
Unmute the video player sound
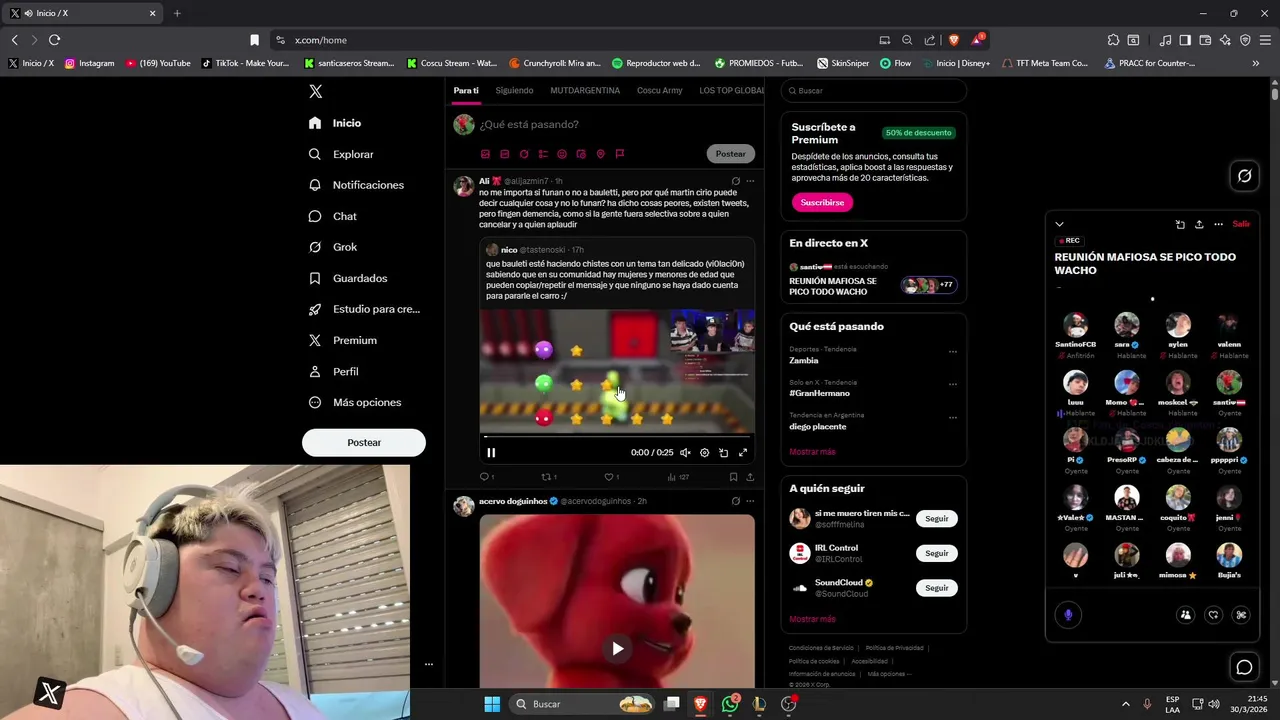coord(685,452)
